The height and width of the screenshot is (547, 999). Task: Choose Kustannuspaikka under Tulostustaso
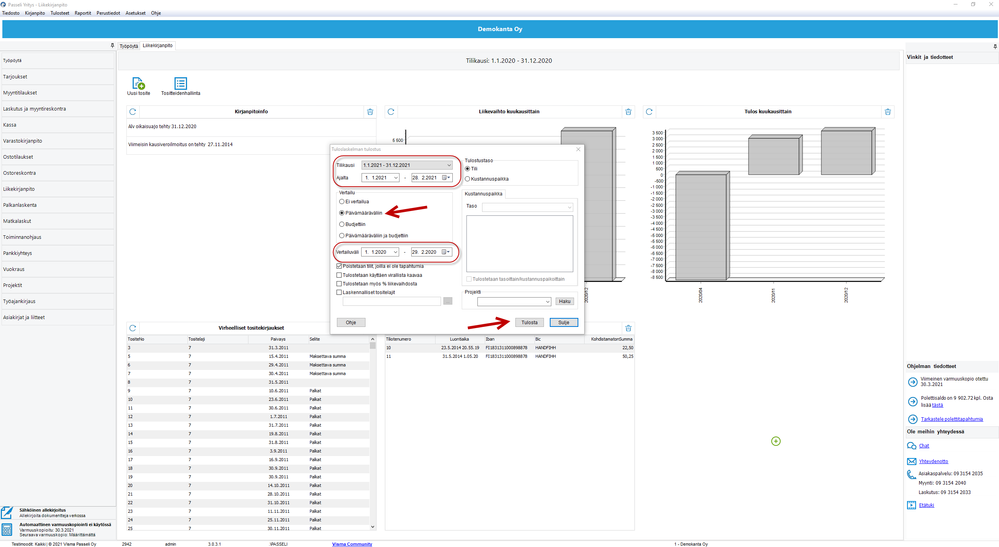[x=468, y=179]
